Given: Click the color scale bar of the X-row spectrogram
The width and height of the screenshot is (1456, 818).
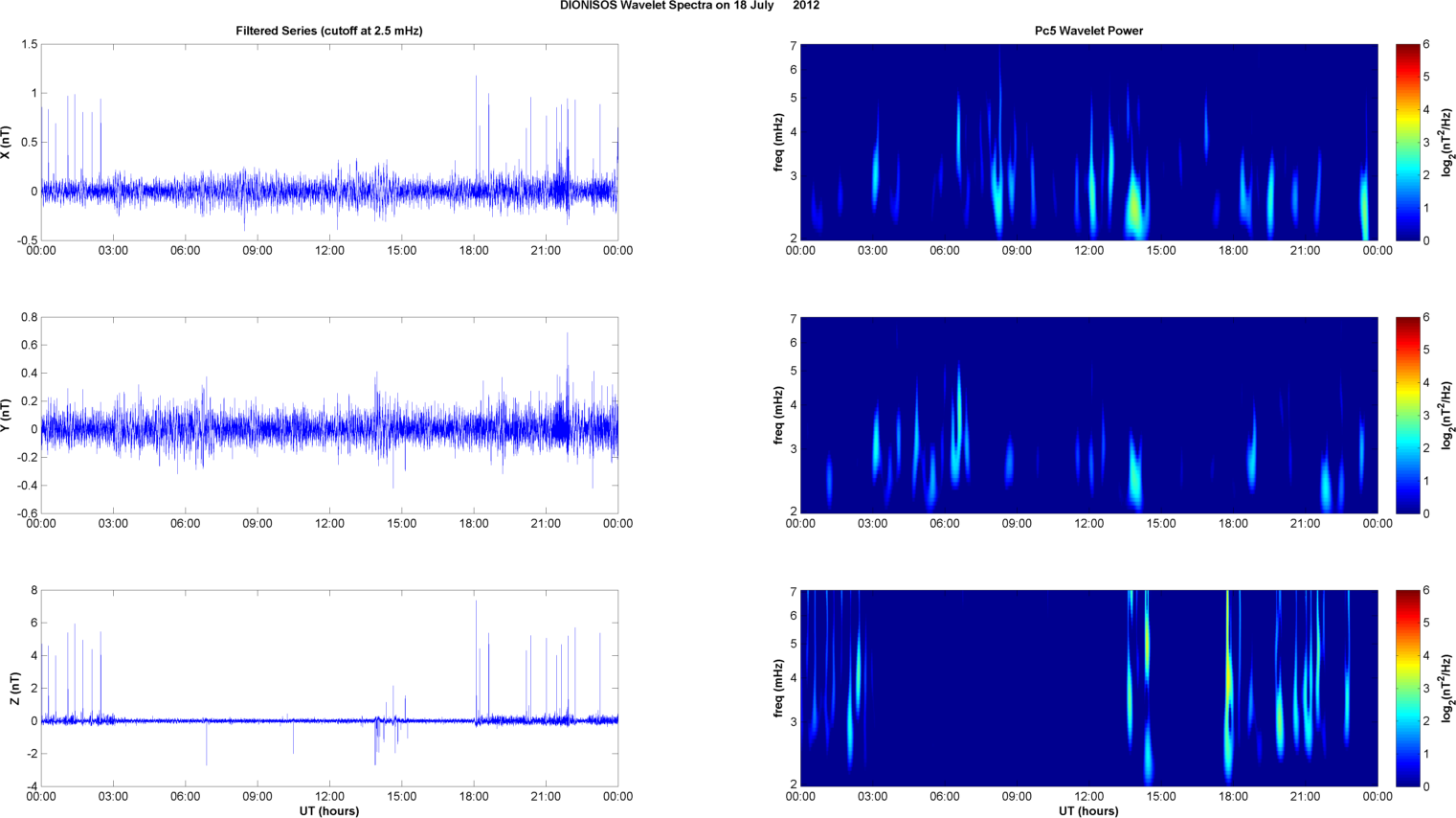Looking at the screenshot, I should 1407,142.
